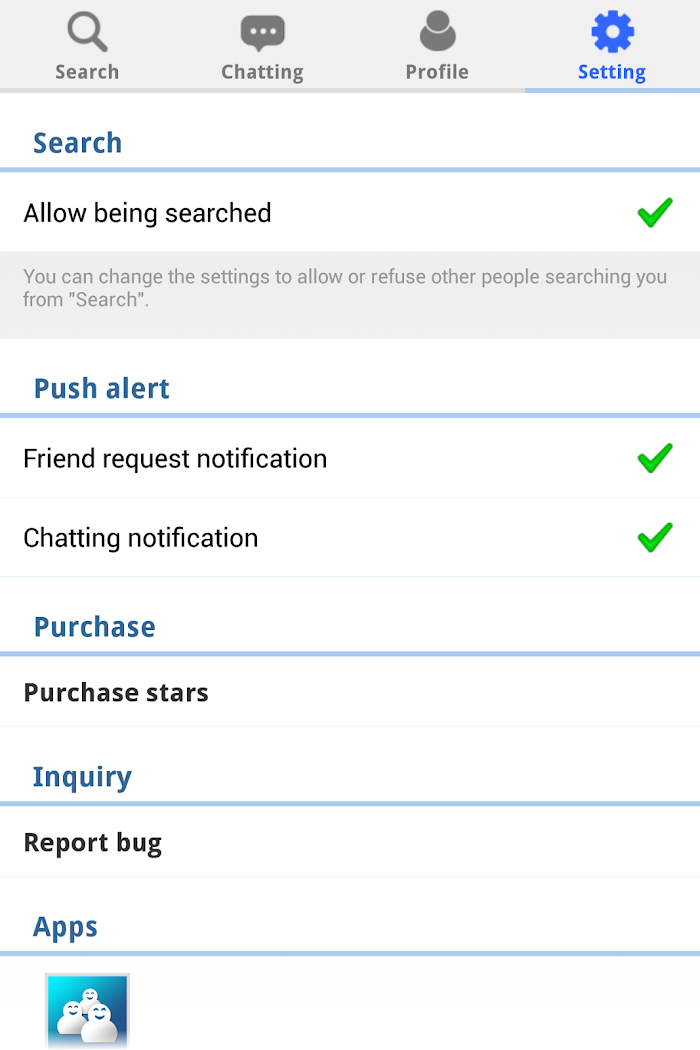
Task: Switch to the Chatting tab label
Action: click(263, 72)
